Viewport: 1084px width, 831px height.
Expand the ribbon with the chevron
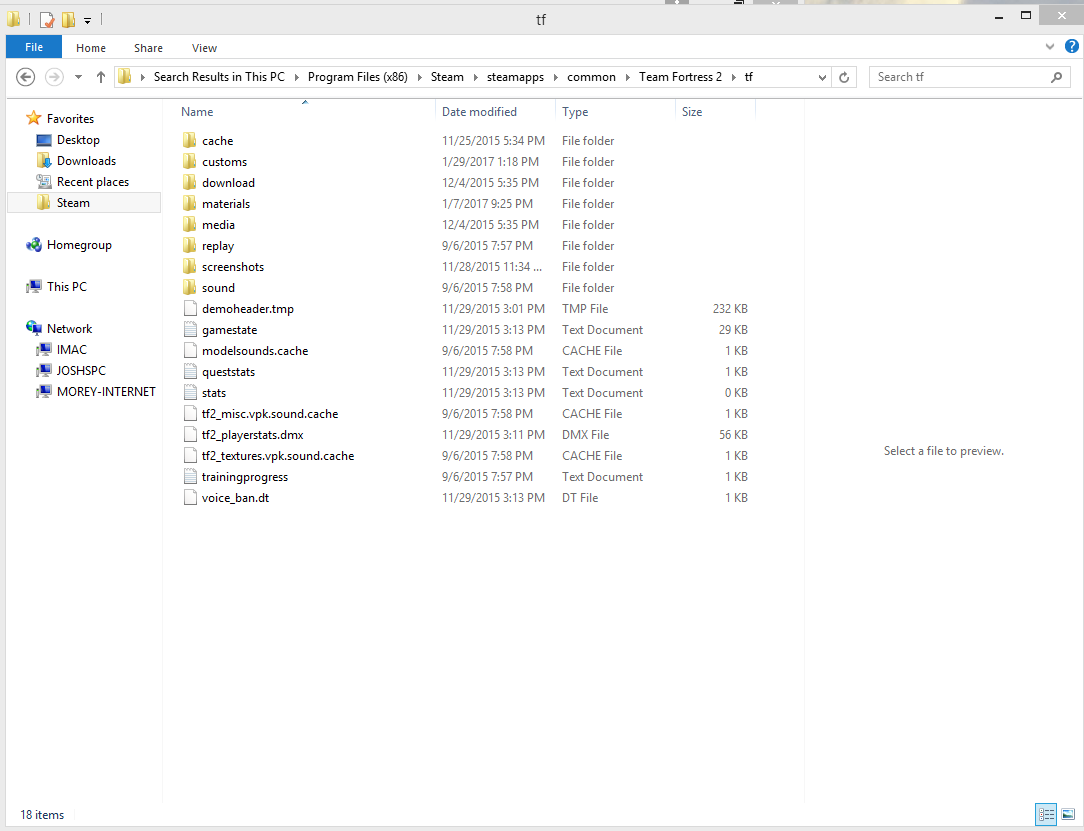[x=1050, y=47]
